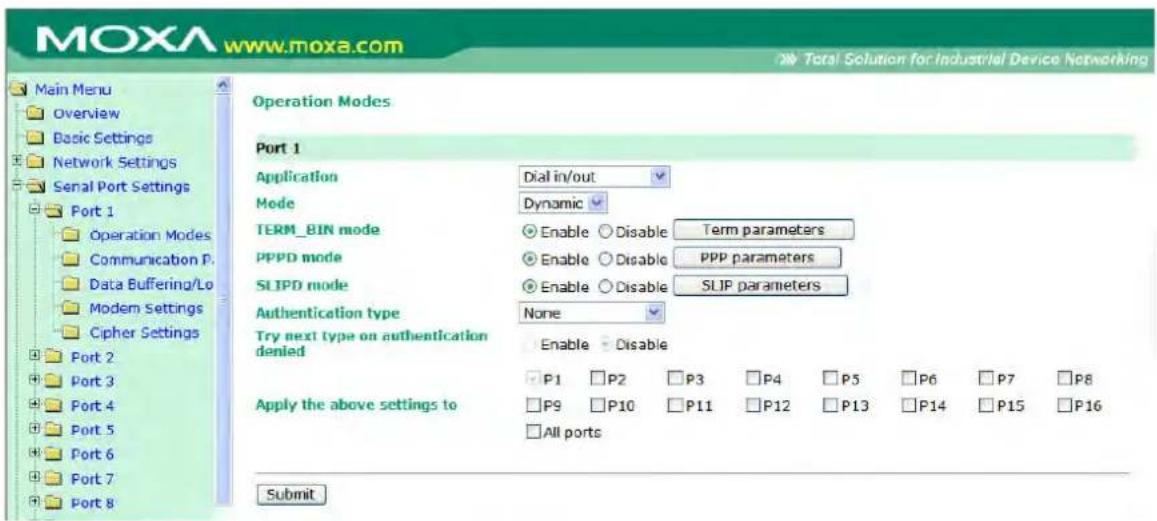Enable SLIPD mode radio button
Viewport: 1157px width, 521px height.
(528, 286)
